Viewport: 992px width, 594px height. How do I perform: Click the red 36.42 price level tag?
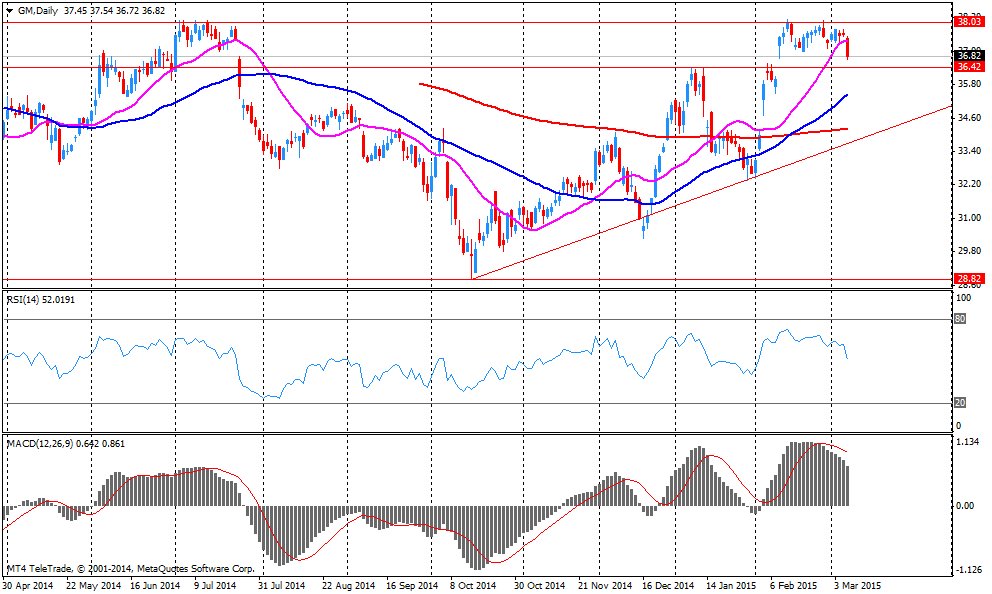point(967,67)
